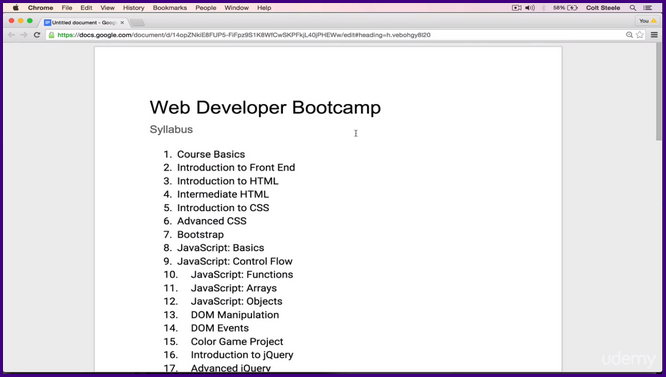Open the Chrome hamburger menu

click(654, 35)
